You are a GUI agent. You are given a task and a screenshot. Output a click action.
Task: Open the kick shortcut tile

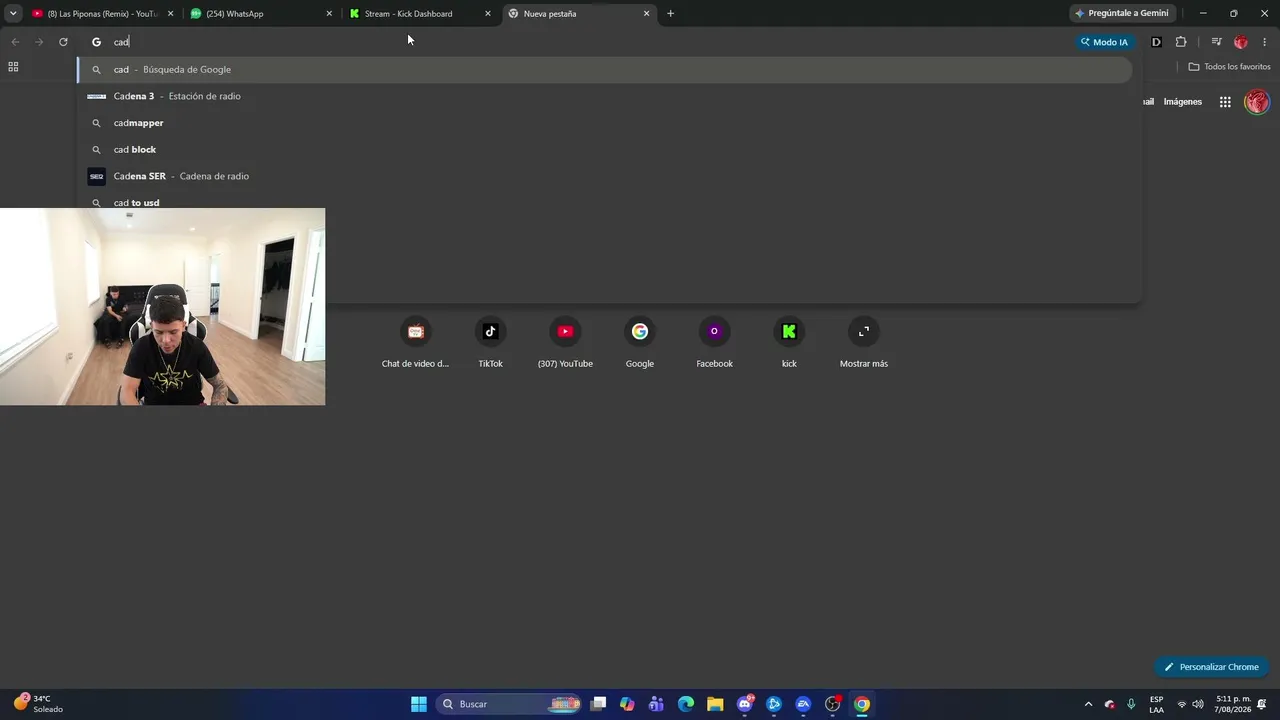[x=789, y=343]
